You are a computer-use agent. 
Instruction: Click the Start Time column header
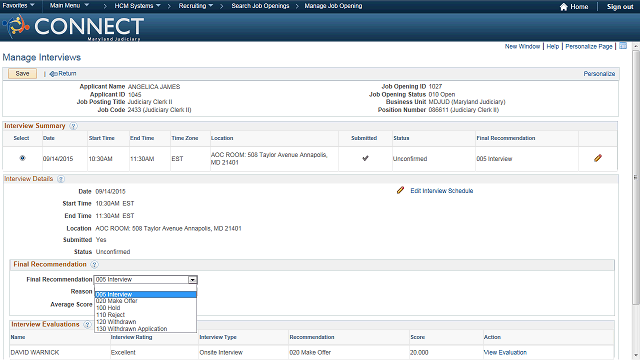[102, 138]
